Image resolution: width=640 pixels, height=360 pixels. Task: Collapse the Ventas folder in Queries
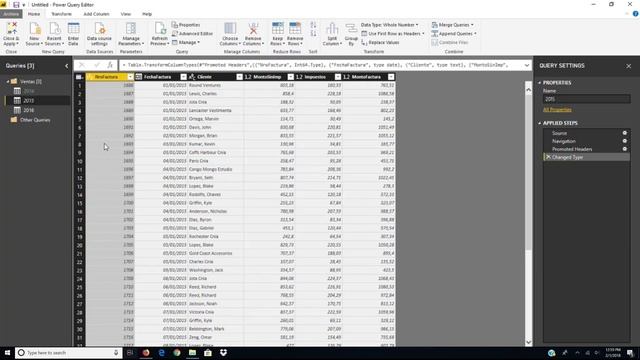click(x=8, y=82)
